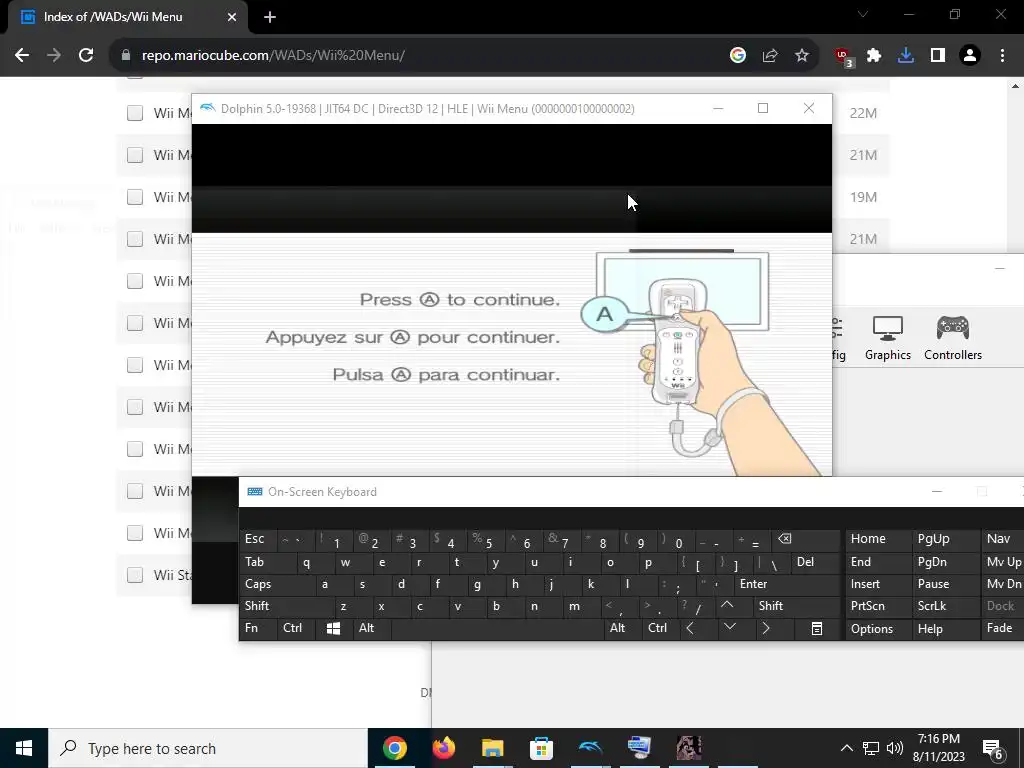The image size is (1024, 768).
Task: Open Microsoft Store from taskbar
Action: pyautogui.click(x=541, y=748)
